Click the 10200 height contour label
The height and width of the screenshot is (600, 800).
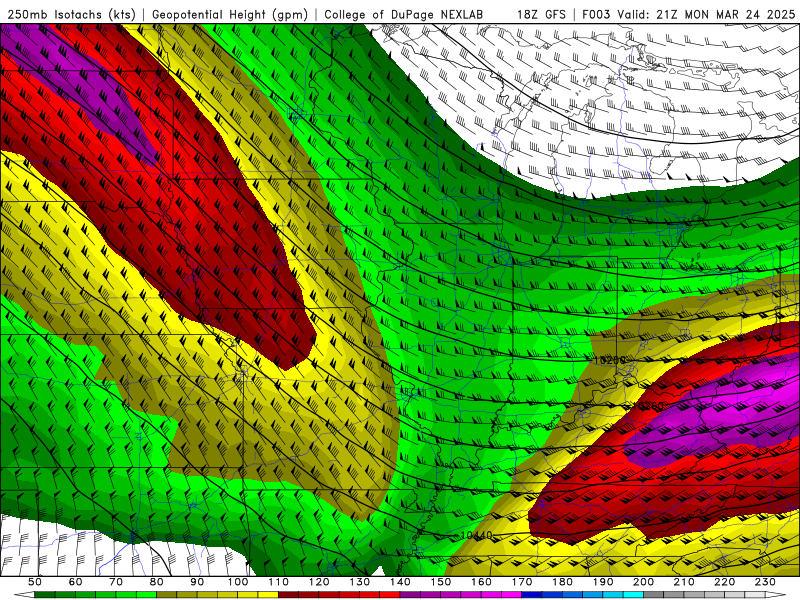click(x=610, y=360)
